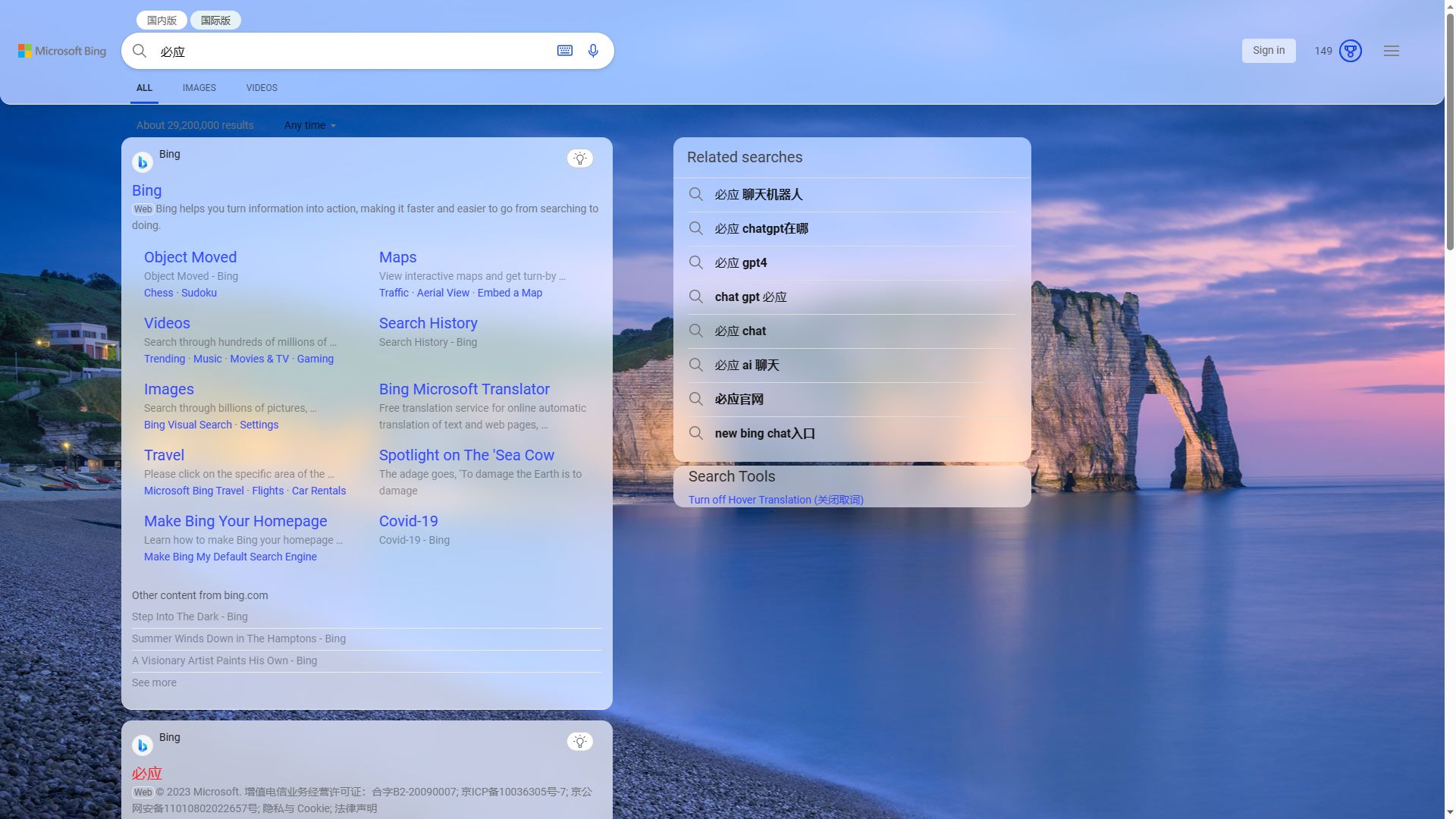Click search icon beside 必应 ai 聊天
The image size is (1456, 819).
(696, 365)
